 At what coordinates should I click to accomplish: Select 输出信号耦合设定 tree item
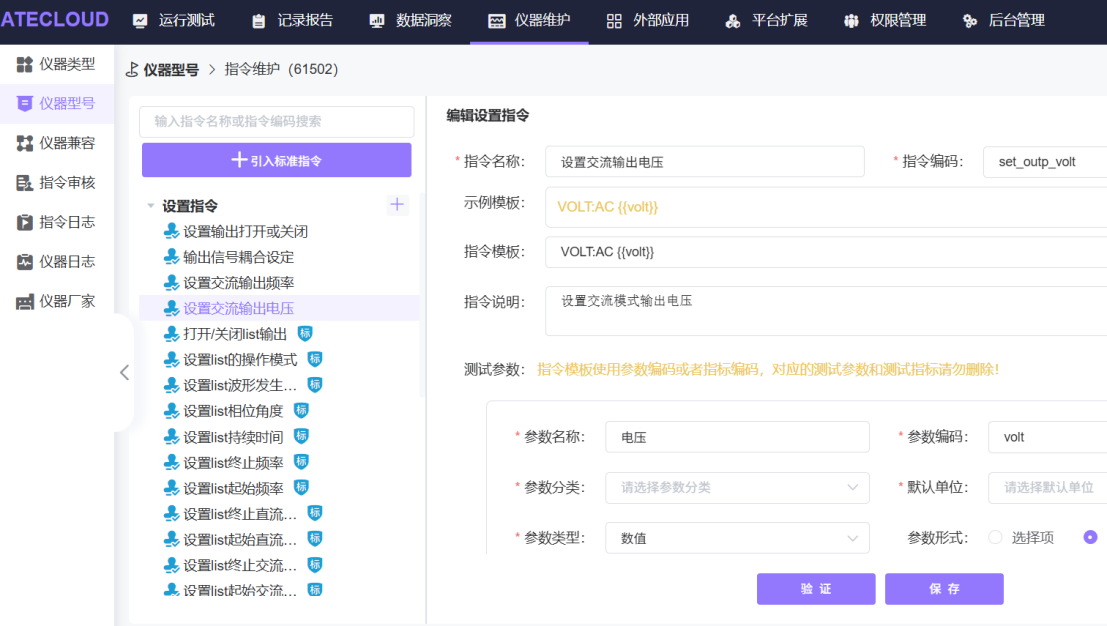239,257
